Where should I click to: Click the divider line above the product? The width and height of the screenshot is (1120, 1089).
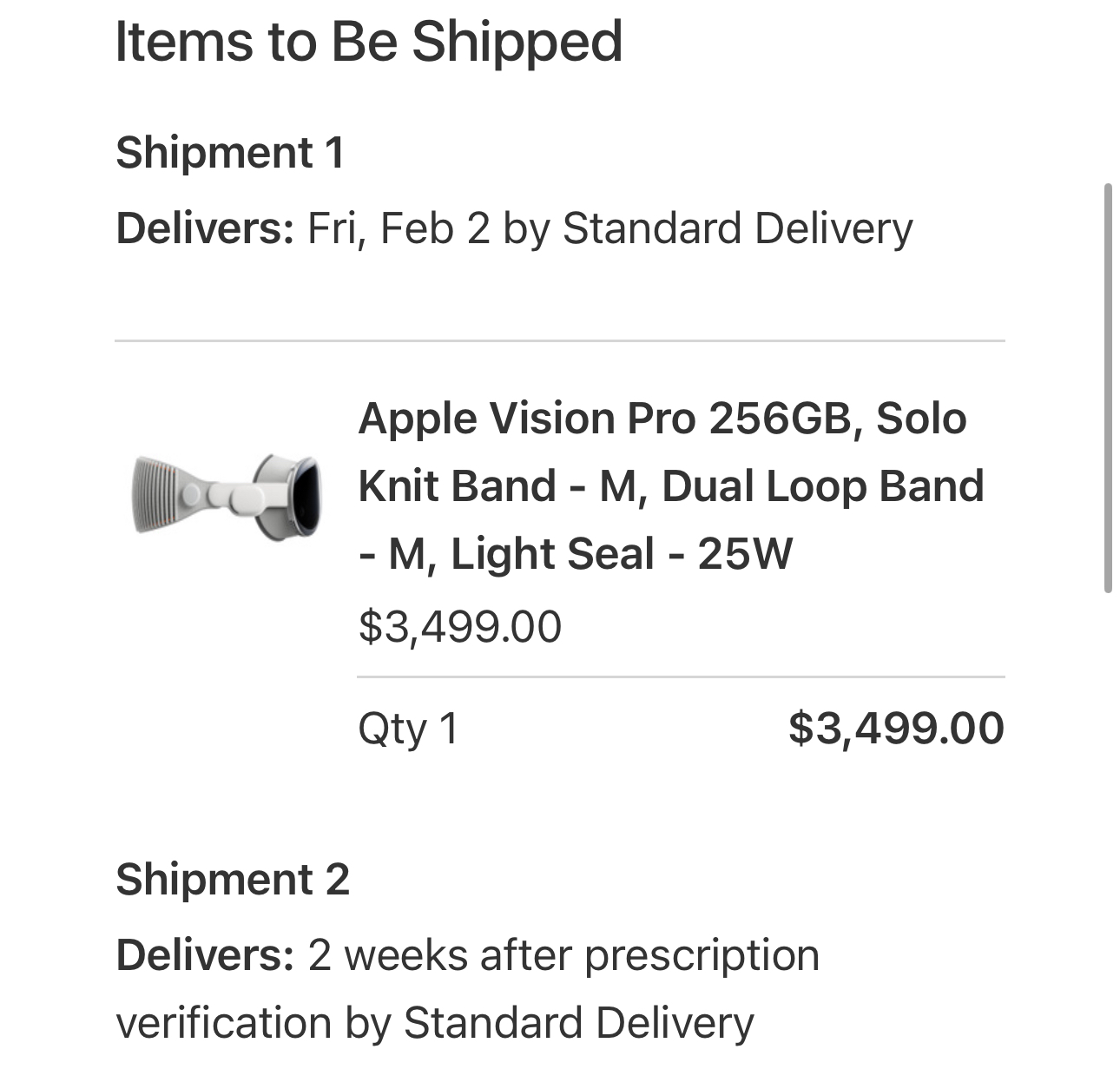coord(560,341)
